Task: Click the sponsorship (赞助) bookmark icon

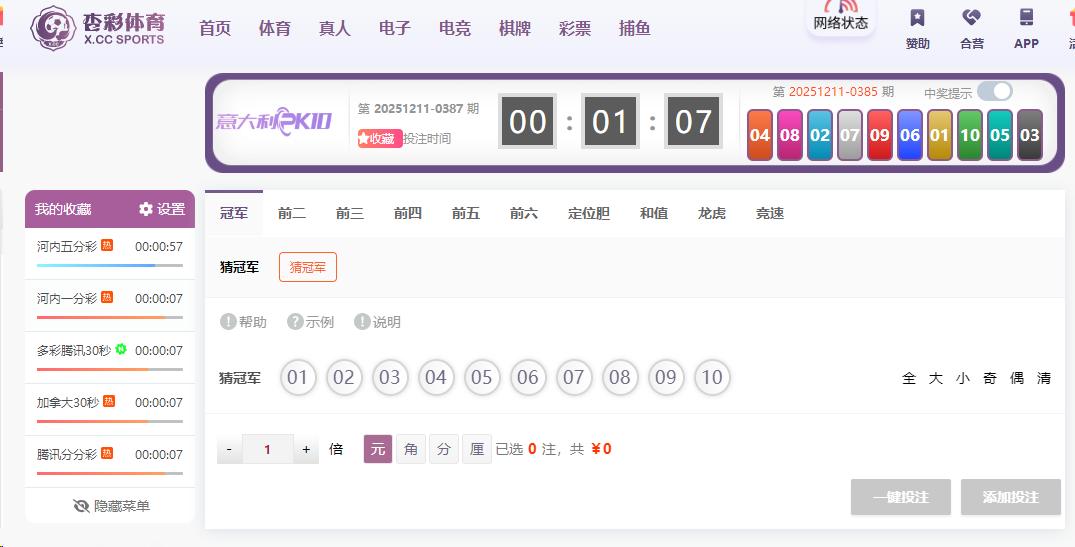Action: [x=917, y=18]
